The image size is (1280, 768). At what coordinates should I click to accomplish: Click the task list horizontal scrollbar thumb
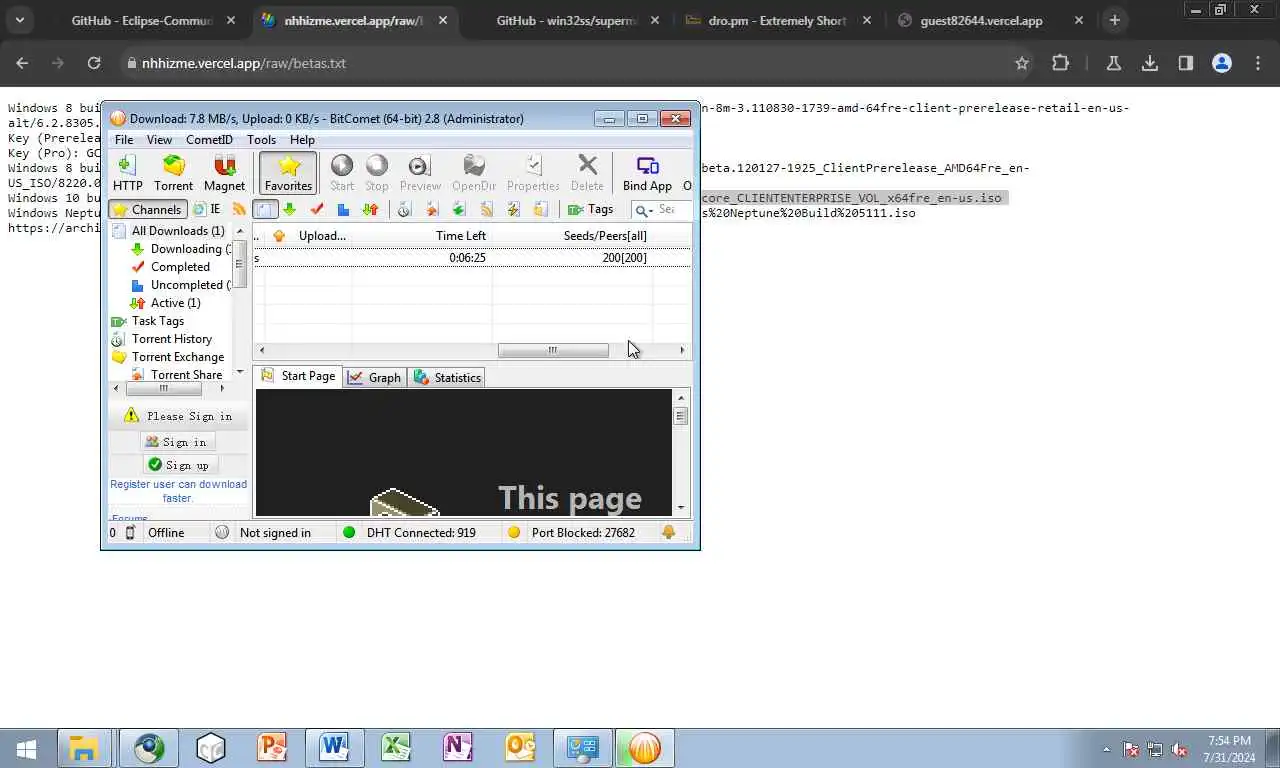coord(553,350)
